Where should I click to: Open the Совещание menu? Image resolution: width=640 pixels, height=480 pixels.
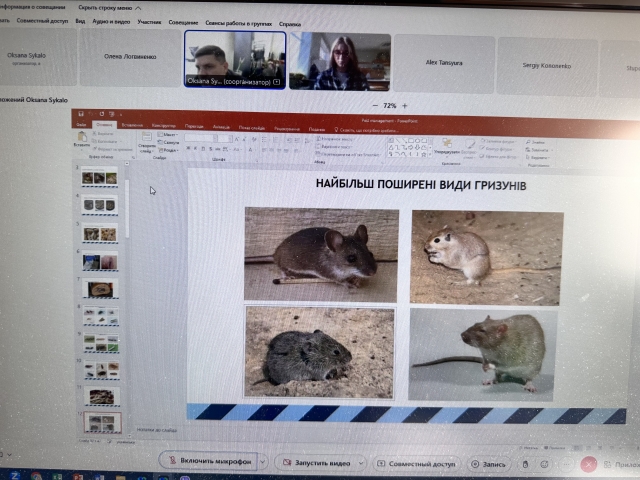[183, 22]
